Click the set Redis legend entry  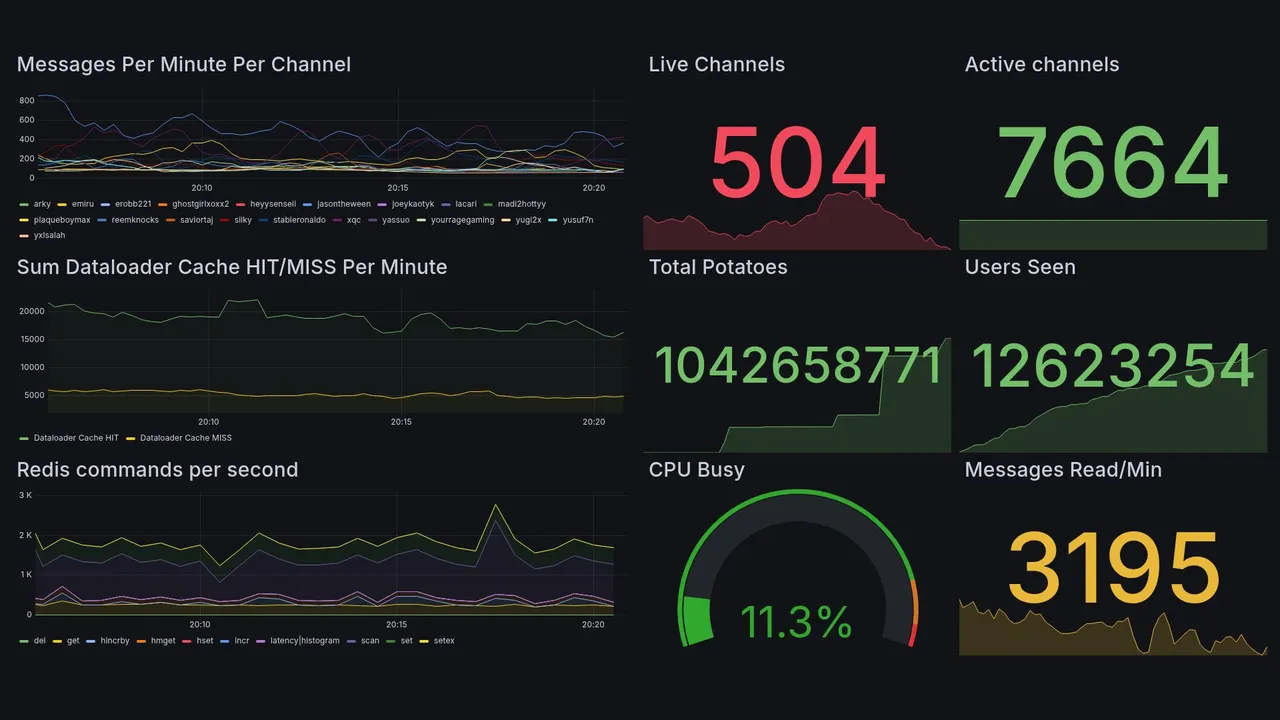pyautogui.click(x=399, y=641)
